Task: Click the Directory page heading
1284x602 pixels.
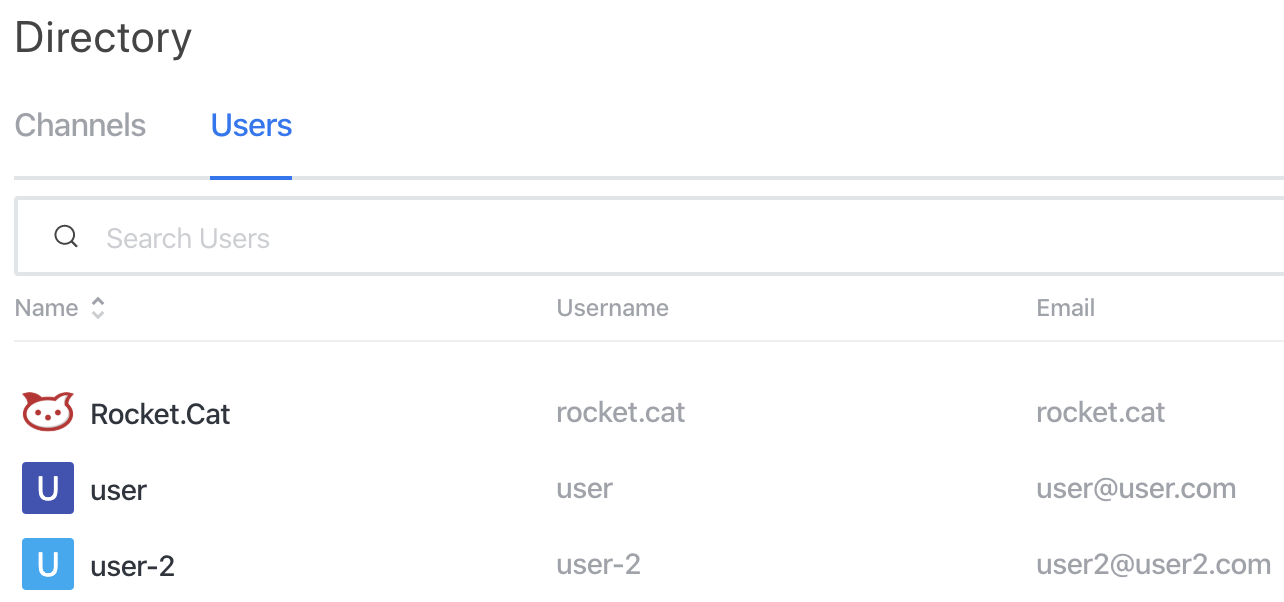Action: click(x=103, y=38)
